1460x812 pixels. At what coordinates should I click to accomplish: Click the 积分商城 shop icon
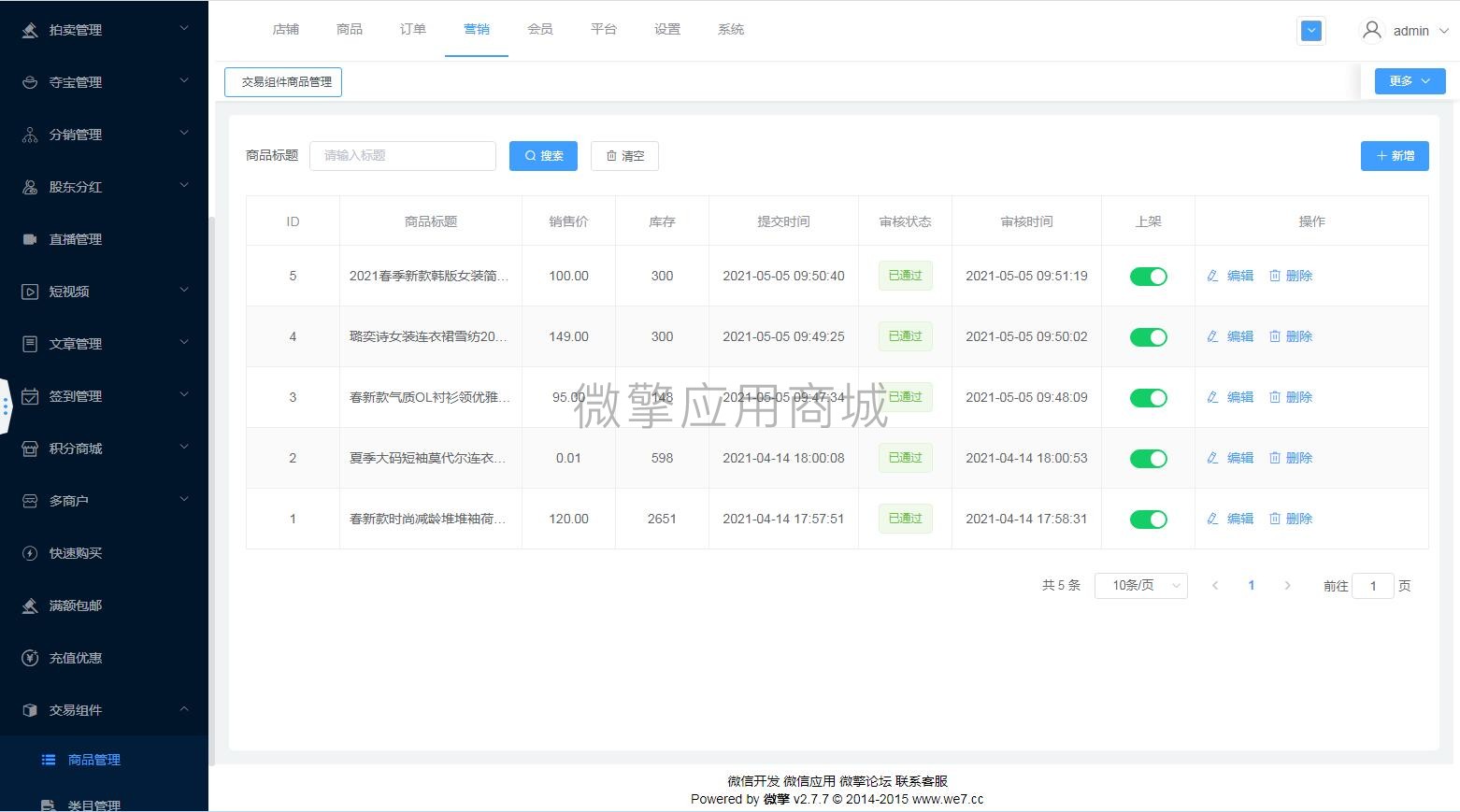point(30,449)
